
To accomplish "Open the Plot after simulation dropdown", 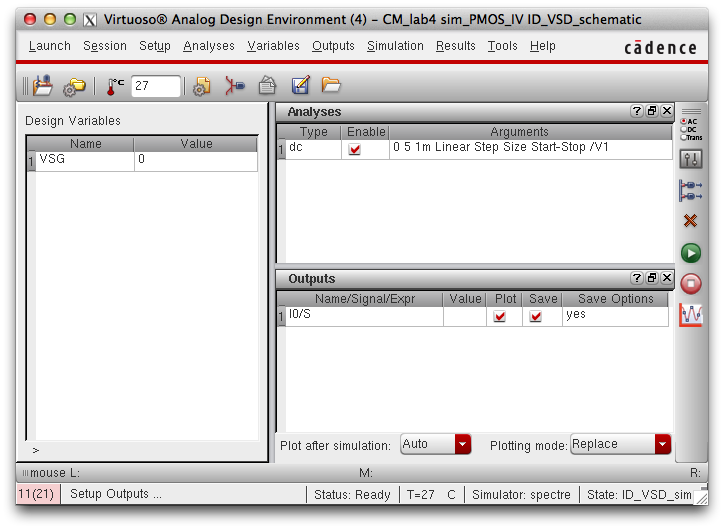I will tap(435, 444).
